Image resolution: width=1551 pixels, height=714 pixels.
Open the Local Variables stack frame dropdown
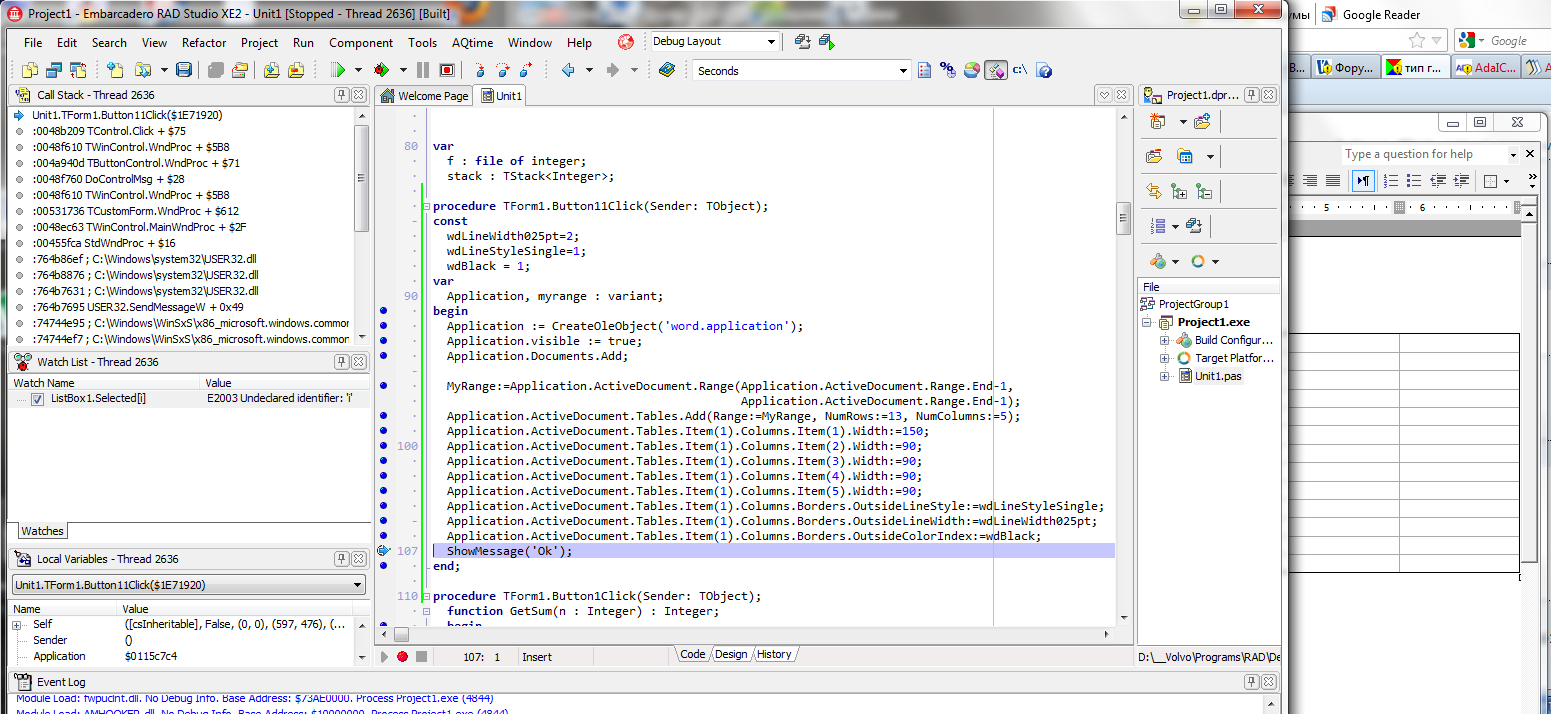pos(358,585)
